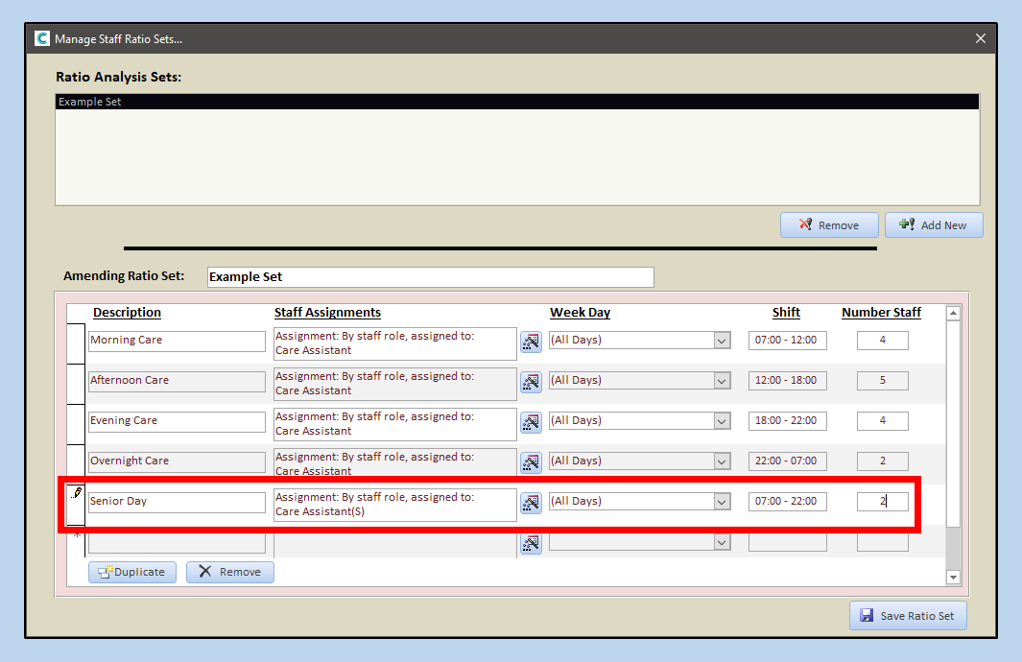
Task: Click Save Ratio Set button
Action: 908,616
